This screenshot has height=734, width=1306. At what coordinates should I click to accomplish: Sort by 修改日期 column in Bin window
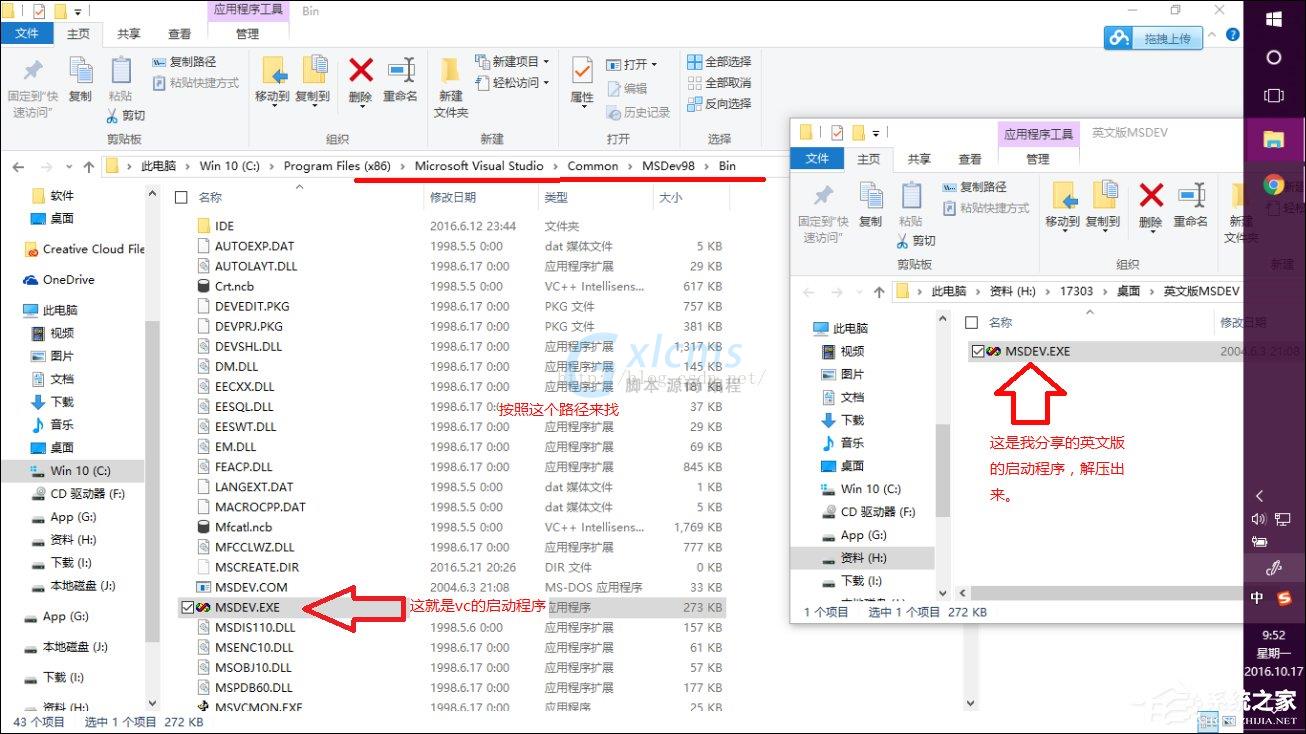click(x=453, y=198)
